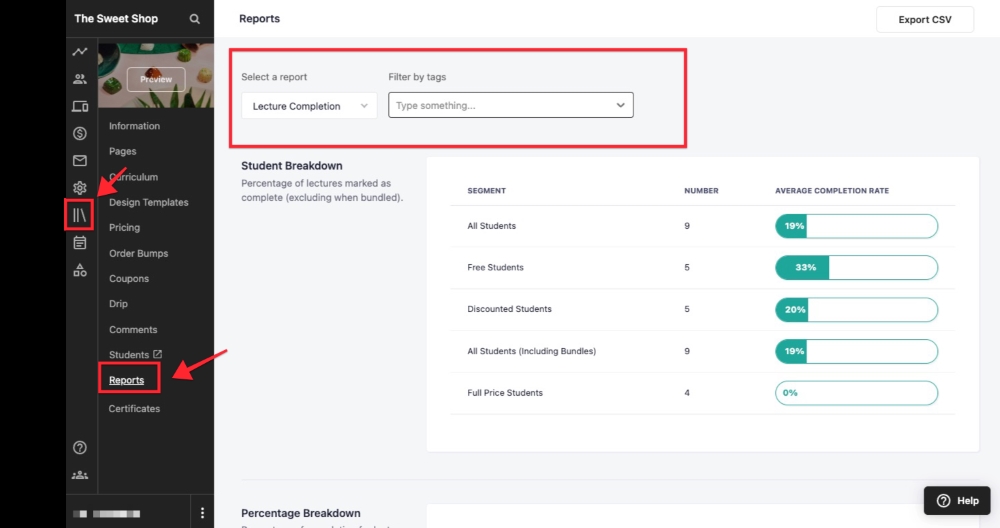Click the Reports page title

point(260,18)
